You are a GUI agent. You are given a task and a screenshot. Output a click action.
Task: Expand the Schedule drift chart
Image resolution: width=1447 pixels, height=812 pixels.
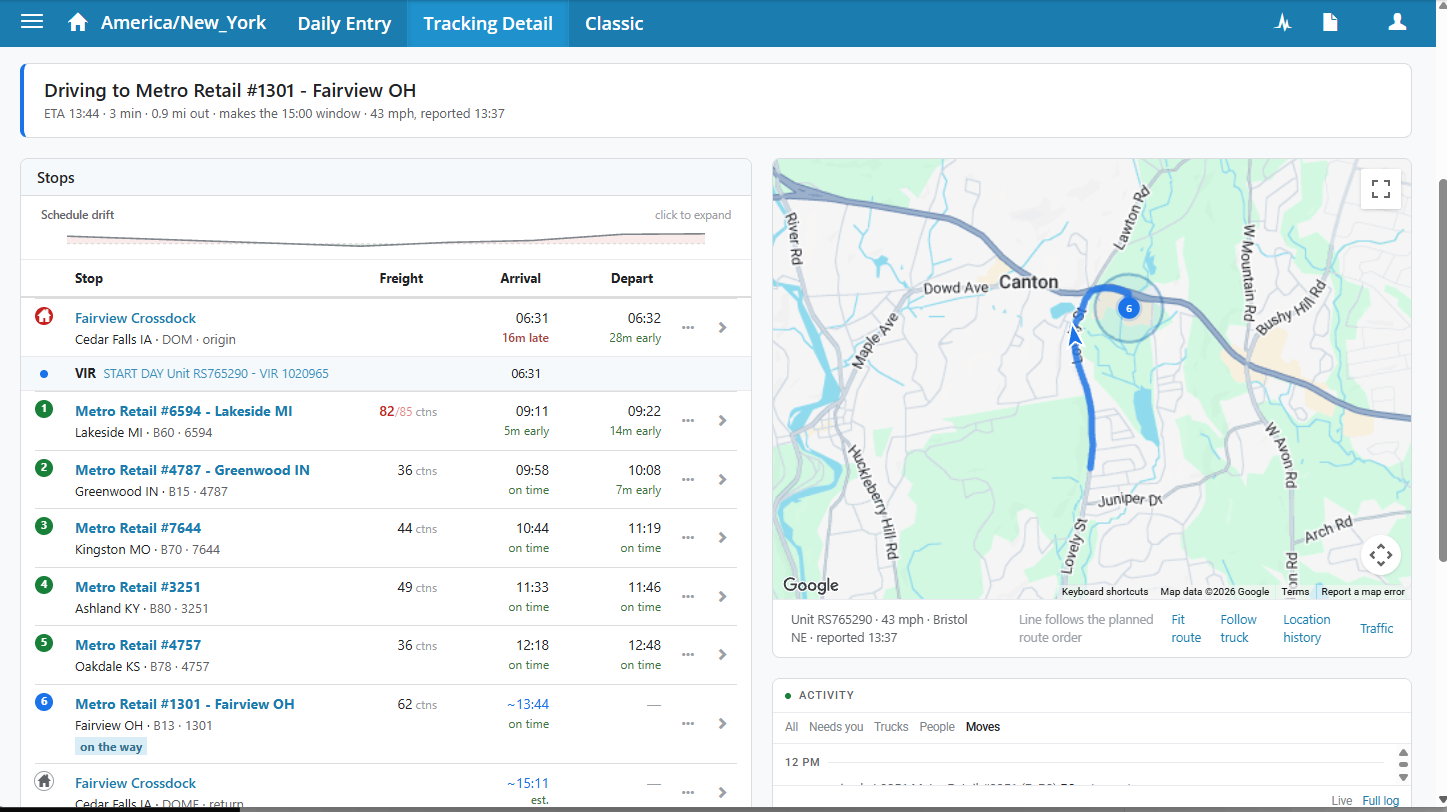[x=386, y=228]
